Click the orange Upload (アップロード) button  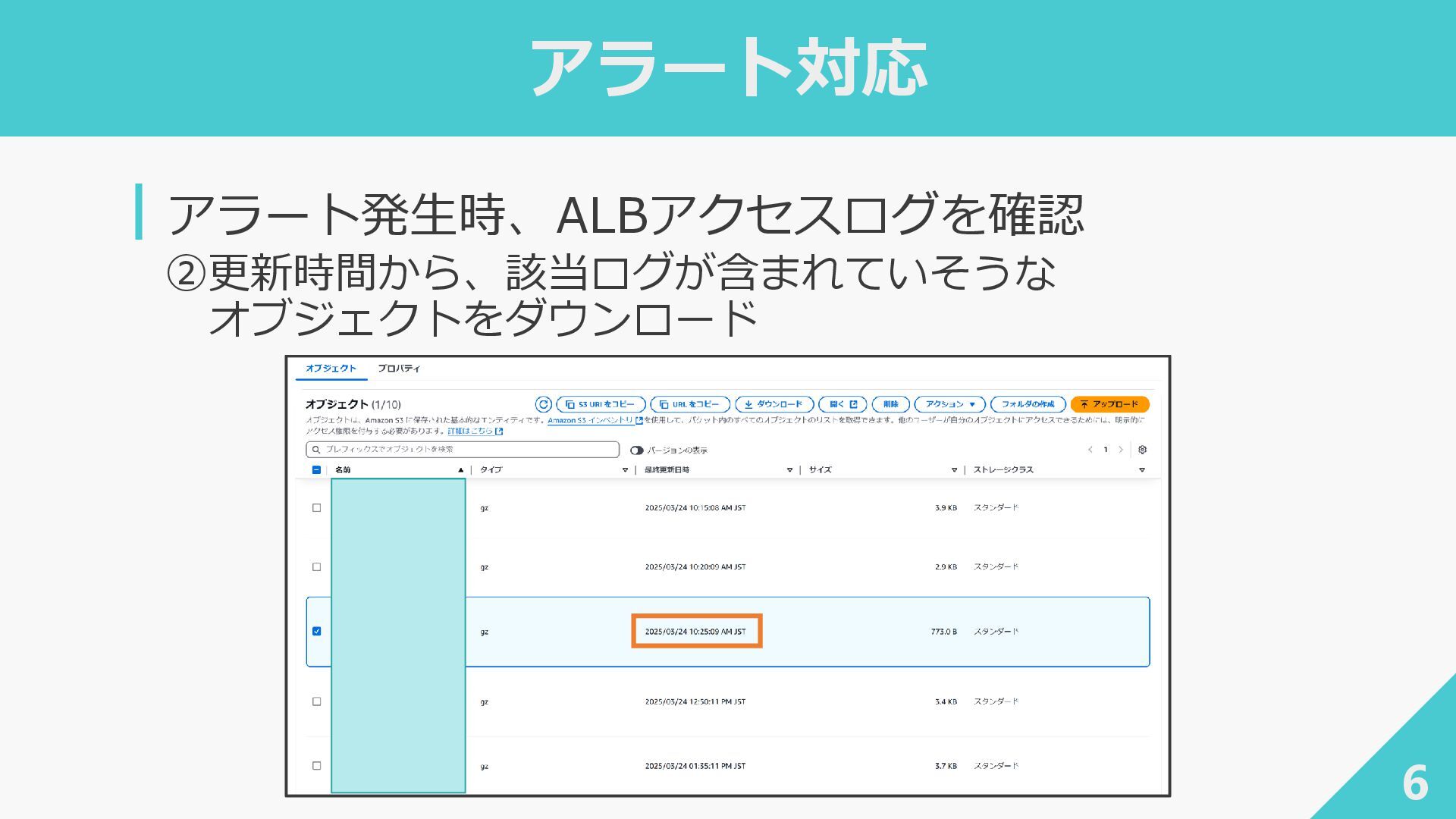1109,404
